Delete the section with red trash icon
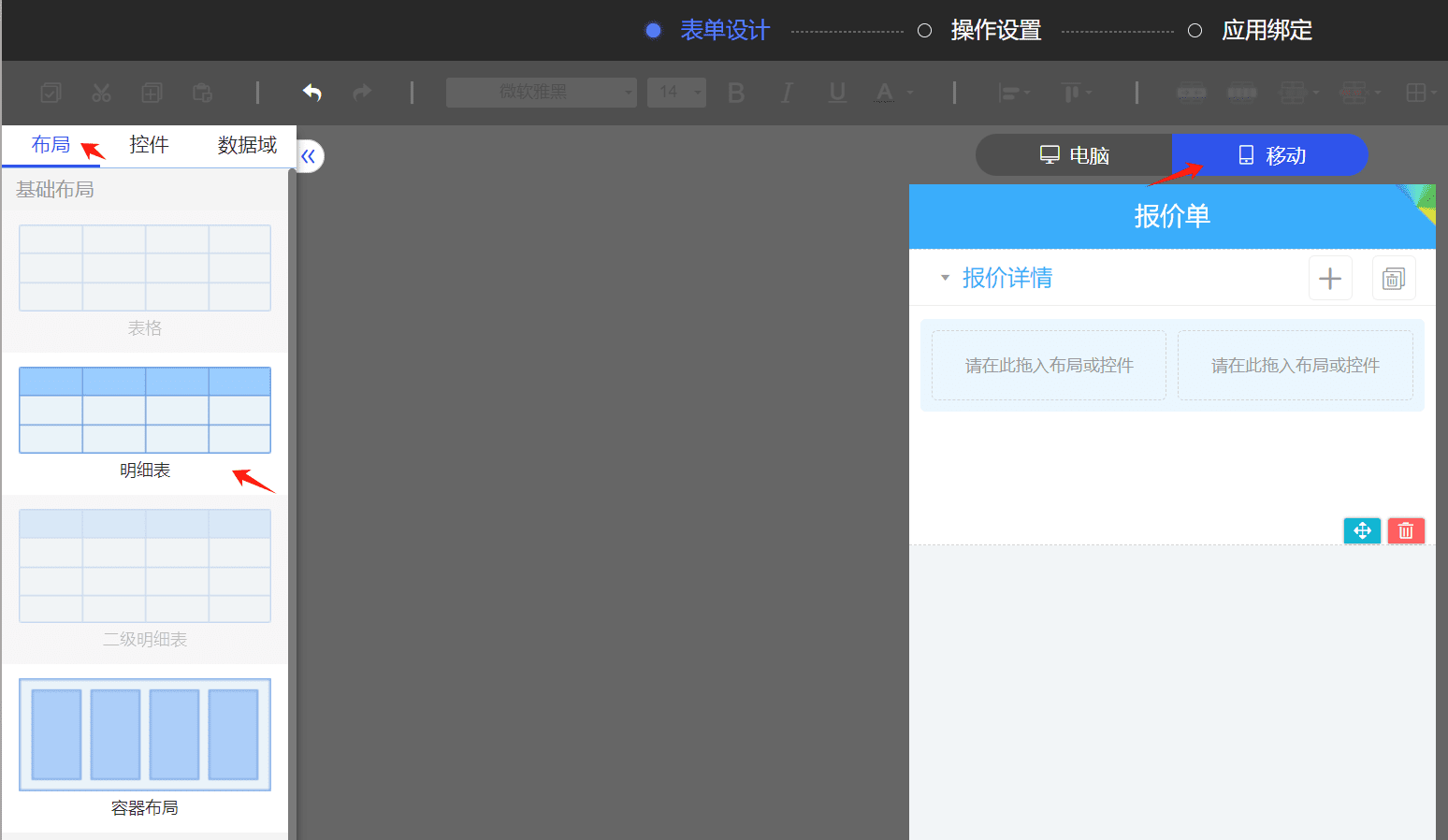The width and height of the screenshot is (1448, 840). click(1406, 530)
